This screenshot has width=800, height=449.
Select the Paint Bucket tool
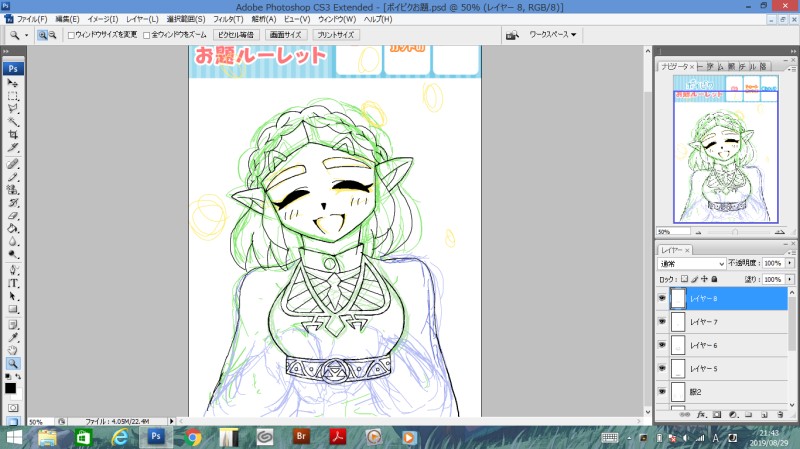[x=13, y=229]
